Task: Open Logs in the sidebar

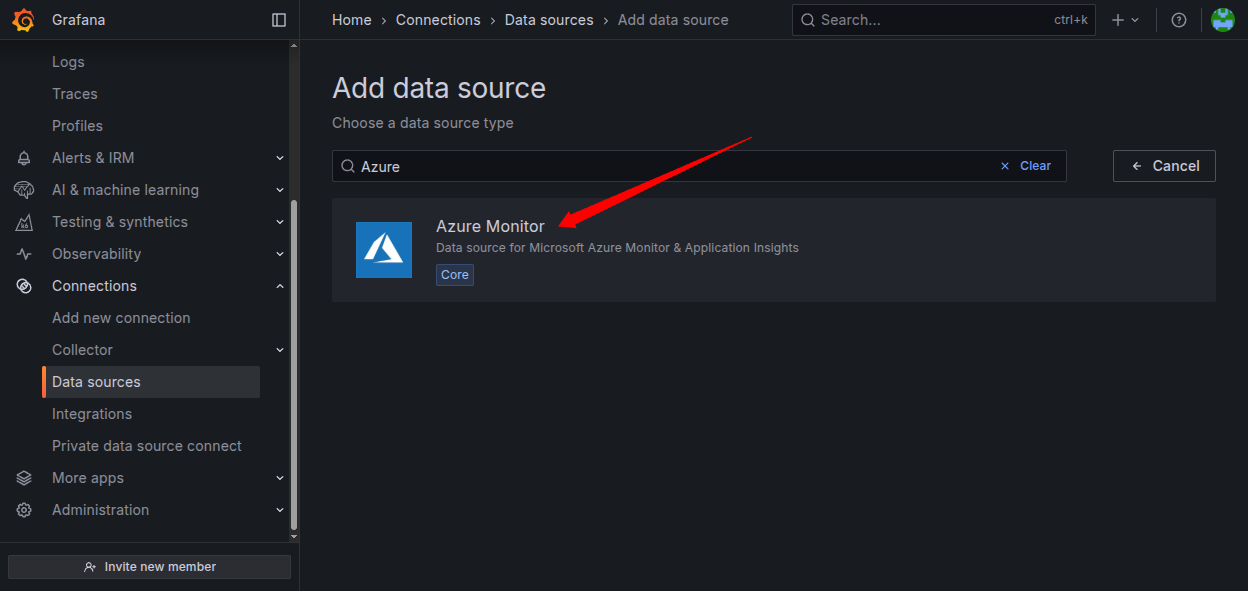Action: 68,62
